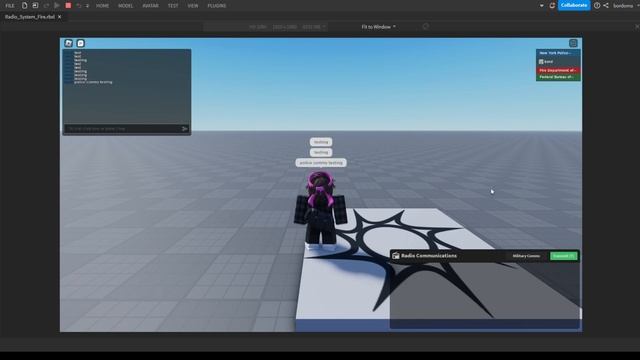Viewport: 640px width, 360px height.
Task: Close the Radio_System_Fire.rbxl tab
Action: click(x=60, y=17)
